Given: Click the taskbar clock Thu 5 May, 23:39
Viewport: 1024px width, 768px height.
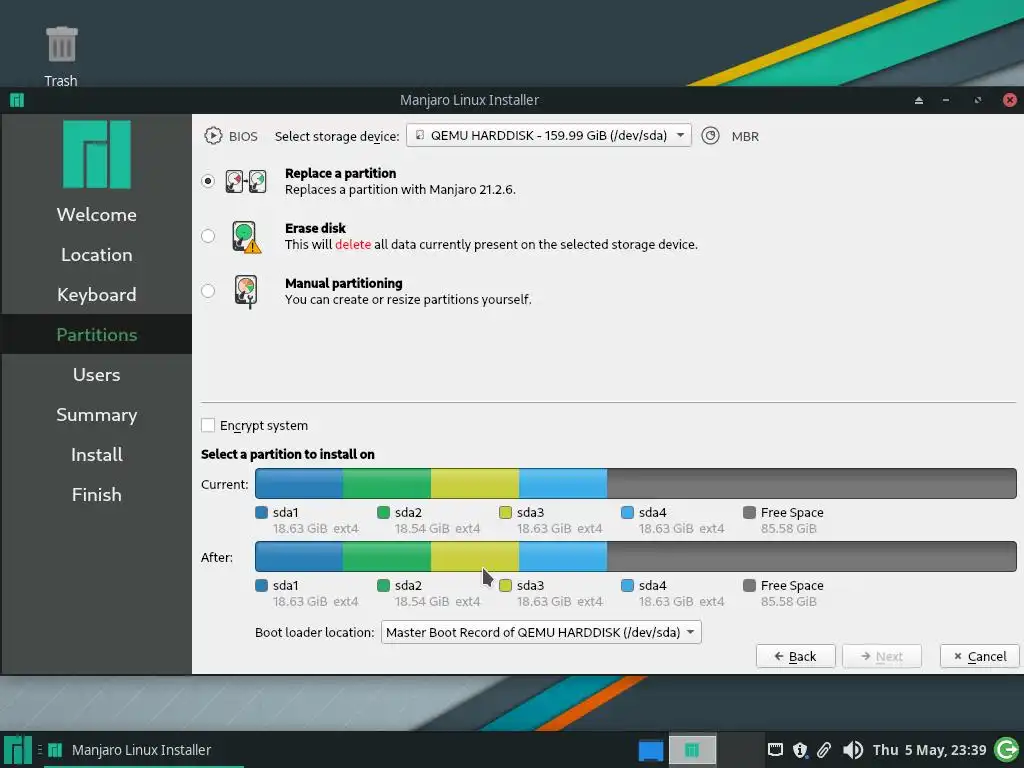Looking at the screenshot, I should [929, 750].
